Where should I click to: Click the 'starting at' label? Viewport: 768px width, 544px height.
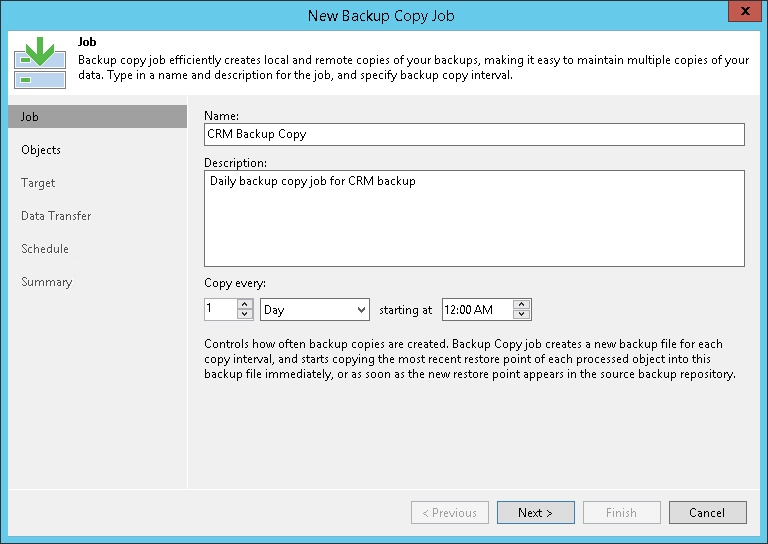tap(406, 310)
